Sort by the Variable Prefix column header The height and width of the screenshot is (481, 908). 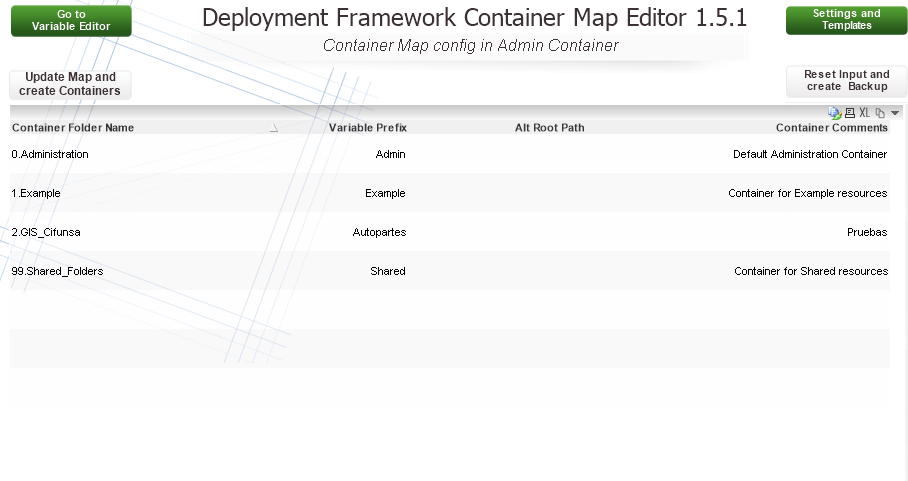(x=367, y=128)
